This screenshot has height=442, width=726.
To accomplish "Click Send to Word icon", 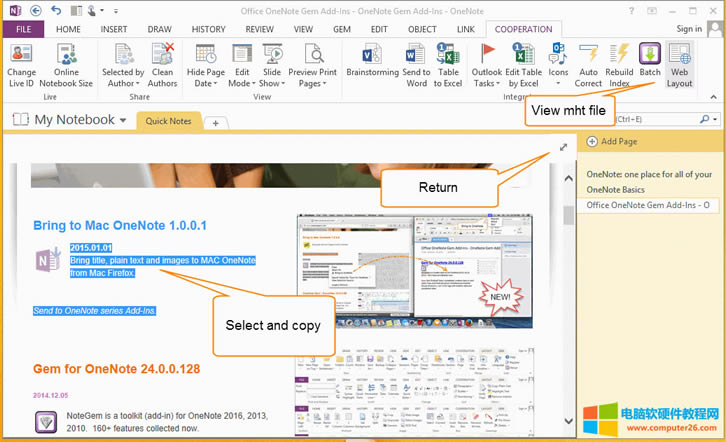I will (416, 57).
